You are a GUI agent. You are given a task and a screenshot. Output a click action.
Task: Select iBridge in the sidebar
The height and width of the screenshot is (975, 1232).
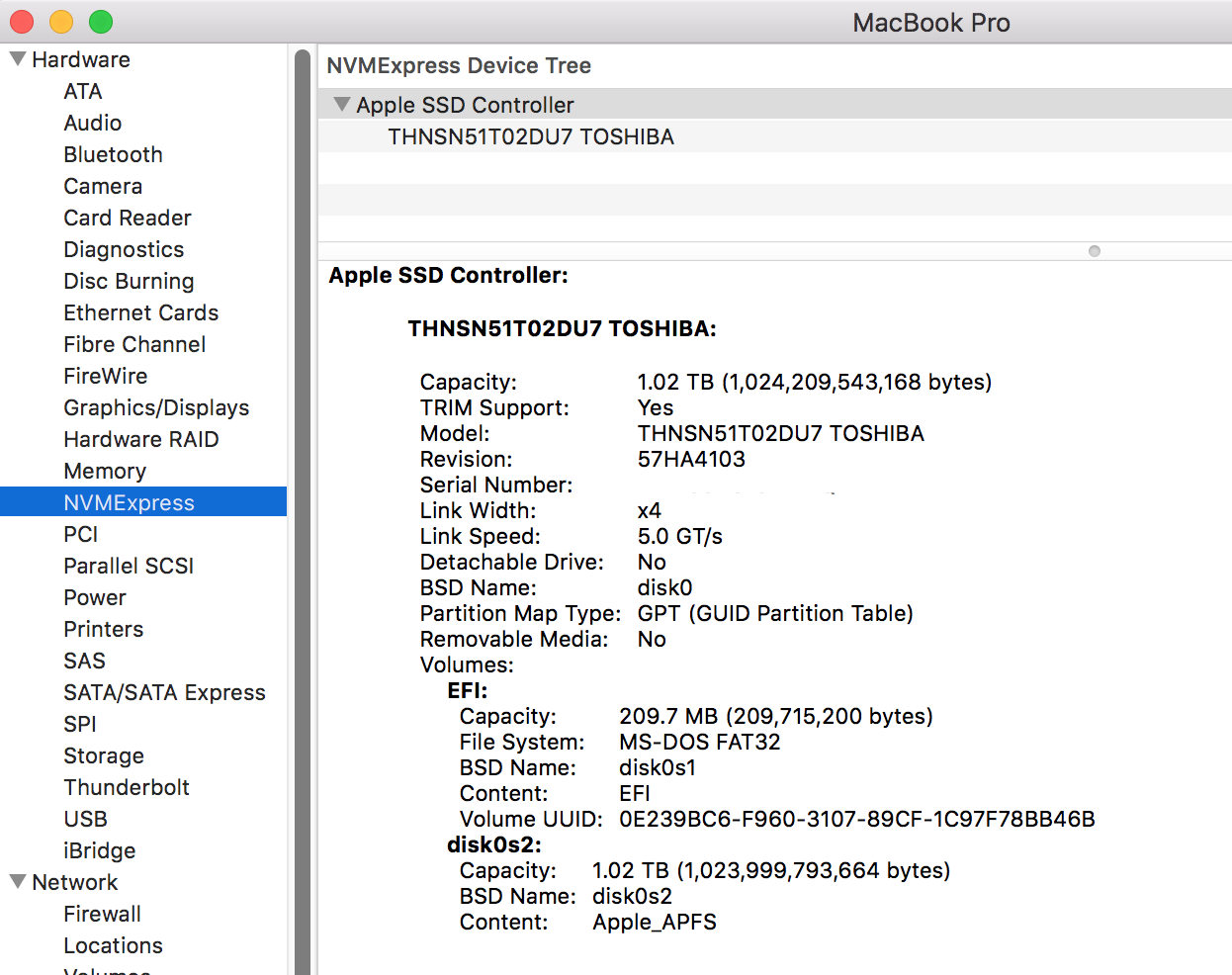(x=100, y=850)
